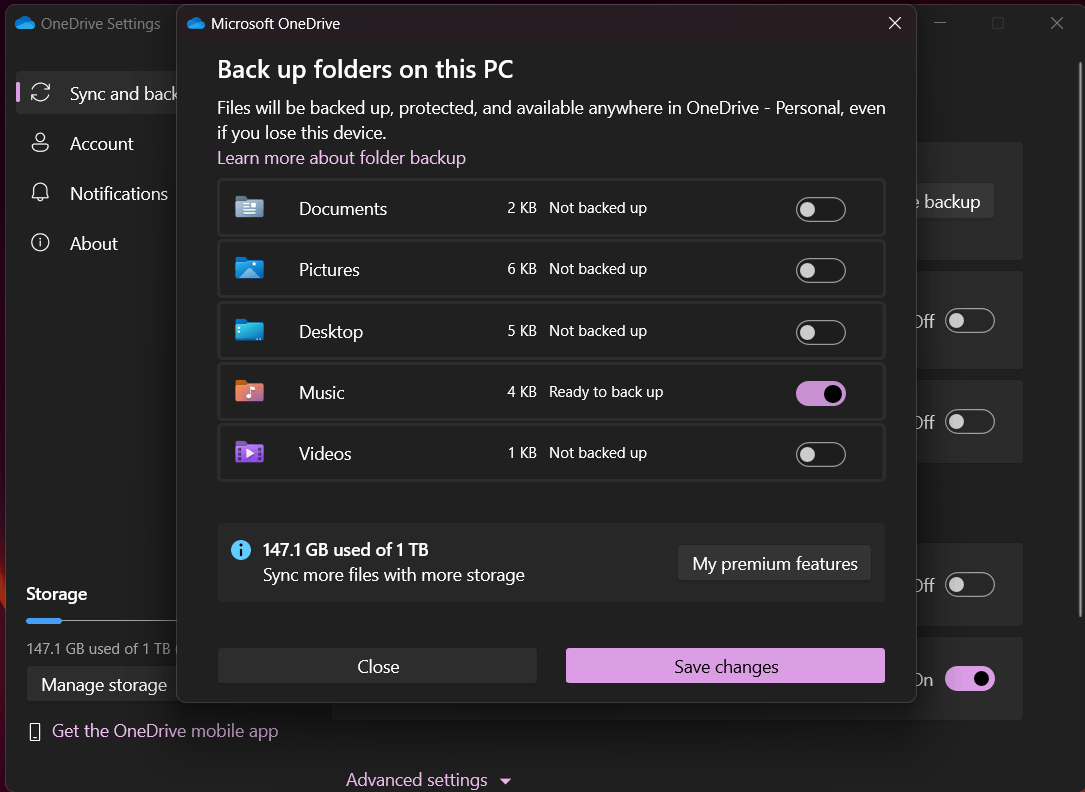The image size is (1085, 792).
Task: Click the Storage heading in sidebar
Action: (x=57, y=593)
